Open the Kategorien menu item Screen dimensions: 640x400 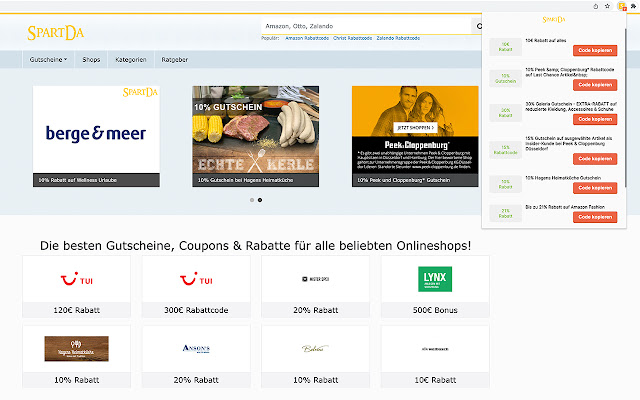131,60
